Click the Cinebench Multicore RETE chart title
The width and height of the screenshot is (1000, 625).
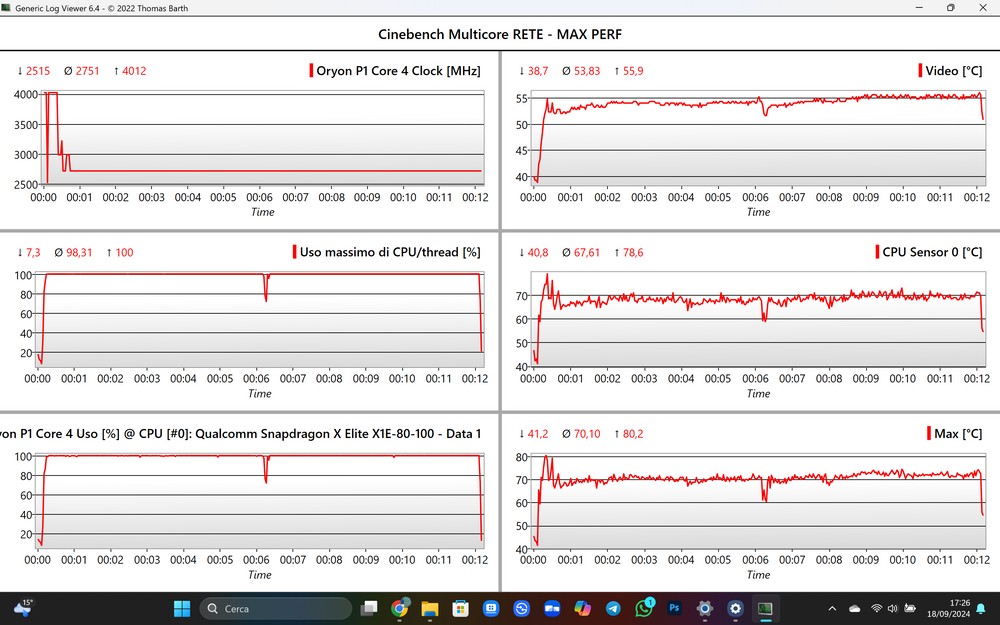coord(500,34)
